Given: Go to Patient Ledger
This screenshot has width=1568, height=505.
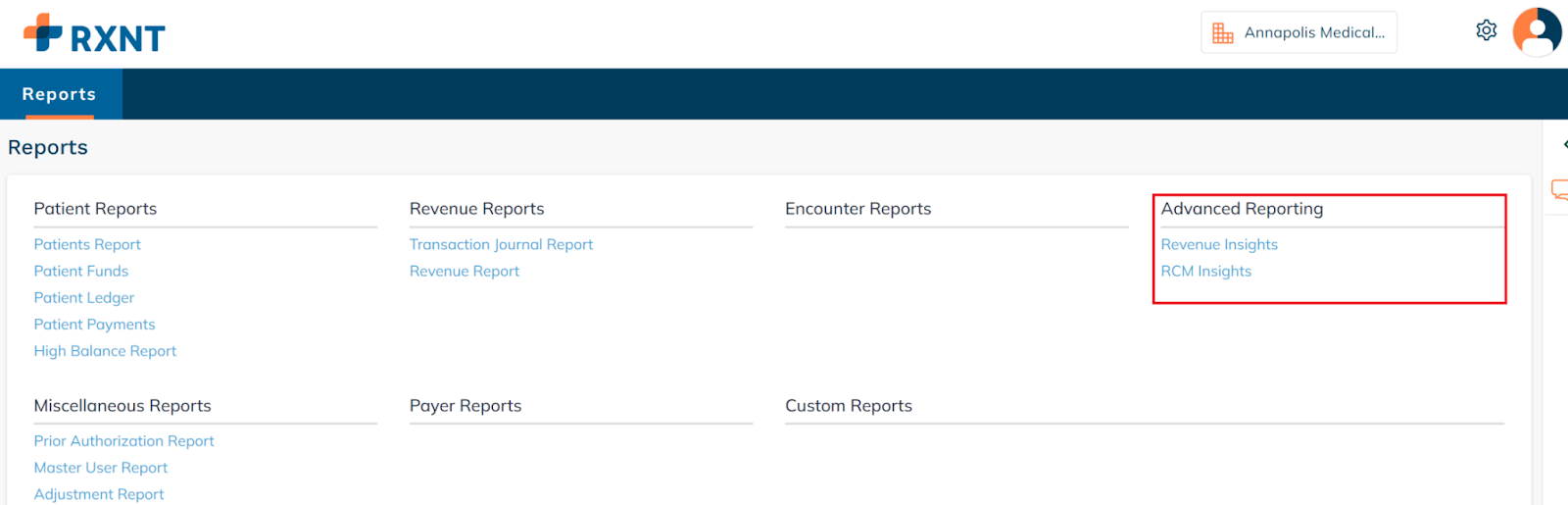Looking at the screenshot, I should 84,297.
